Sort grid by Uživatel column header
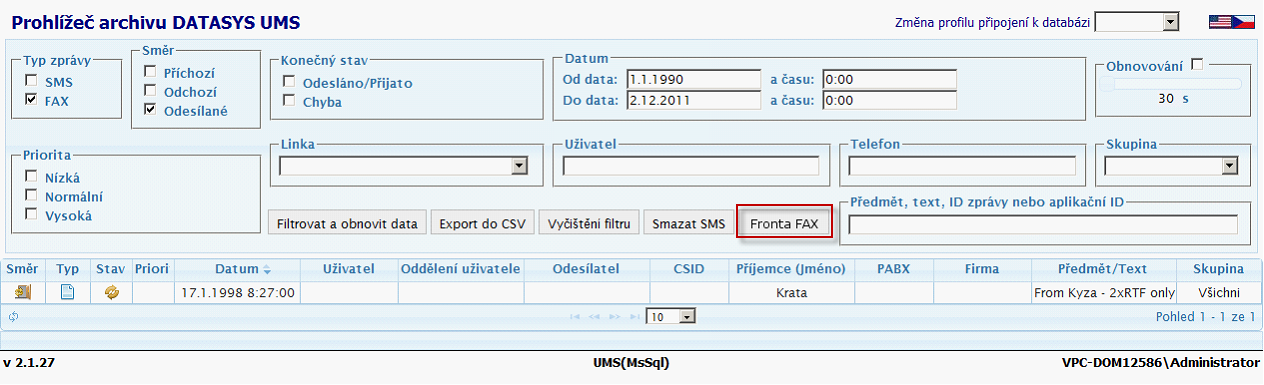This screenshot has width=1264, height=385. (x=349, y=269)
